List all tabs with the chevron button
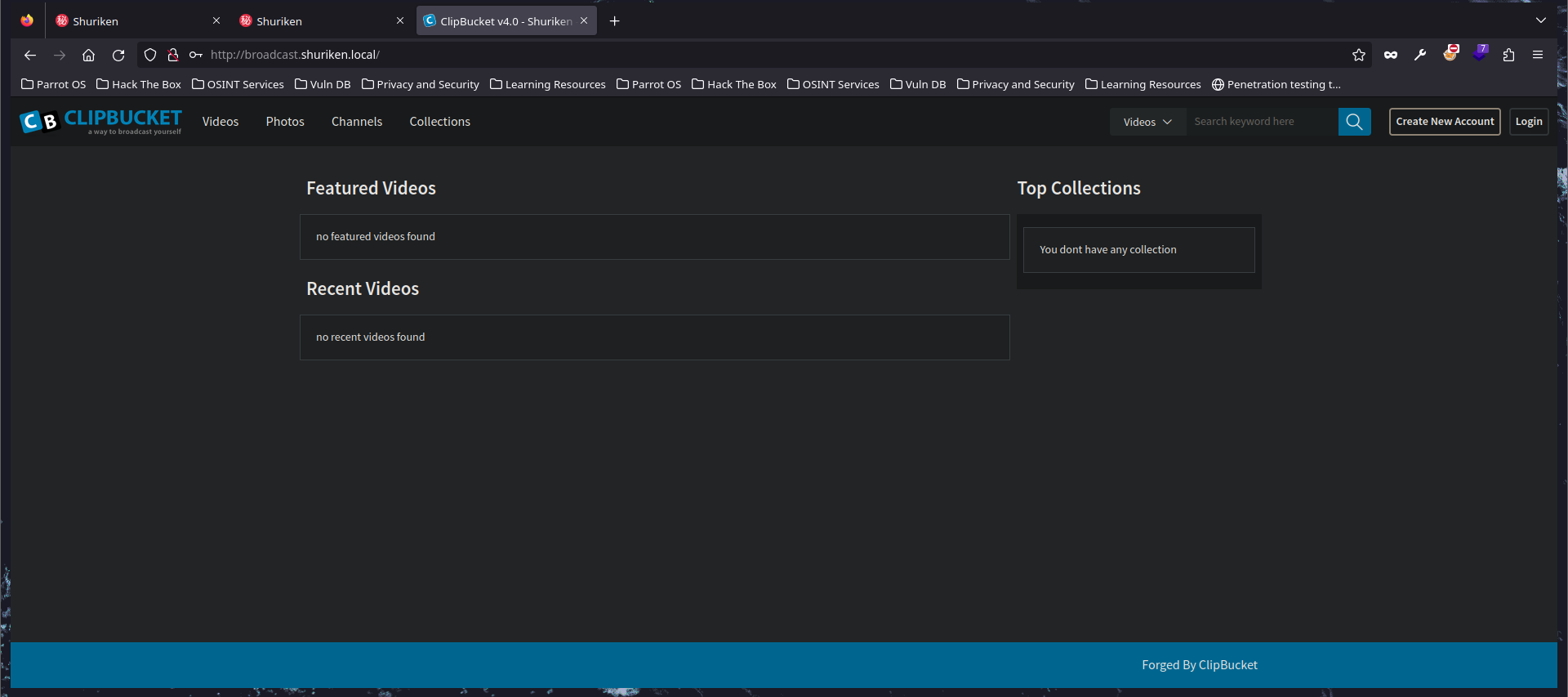1568x697 pixels. (1540, 20)
